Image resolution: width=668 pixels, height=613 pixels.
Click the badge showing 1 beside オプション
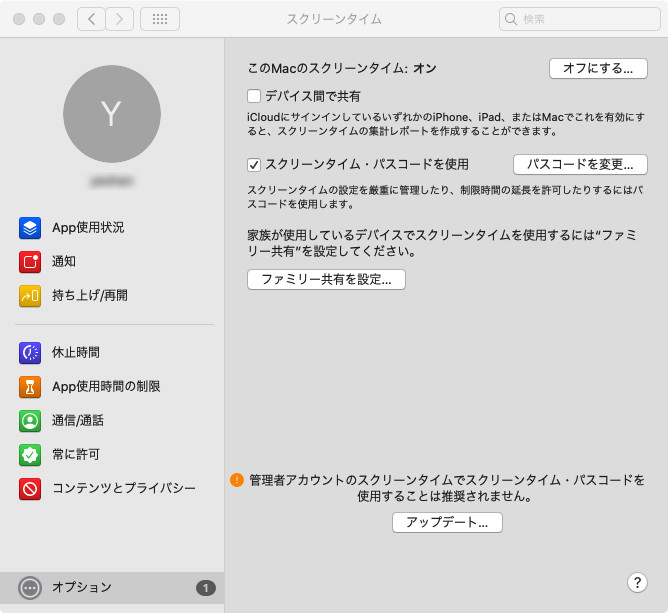tap(206, 588)
